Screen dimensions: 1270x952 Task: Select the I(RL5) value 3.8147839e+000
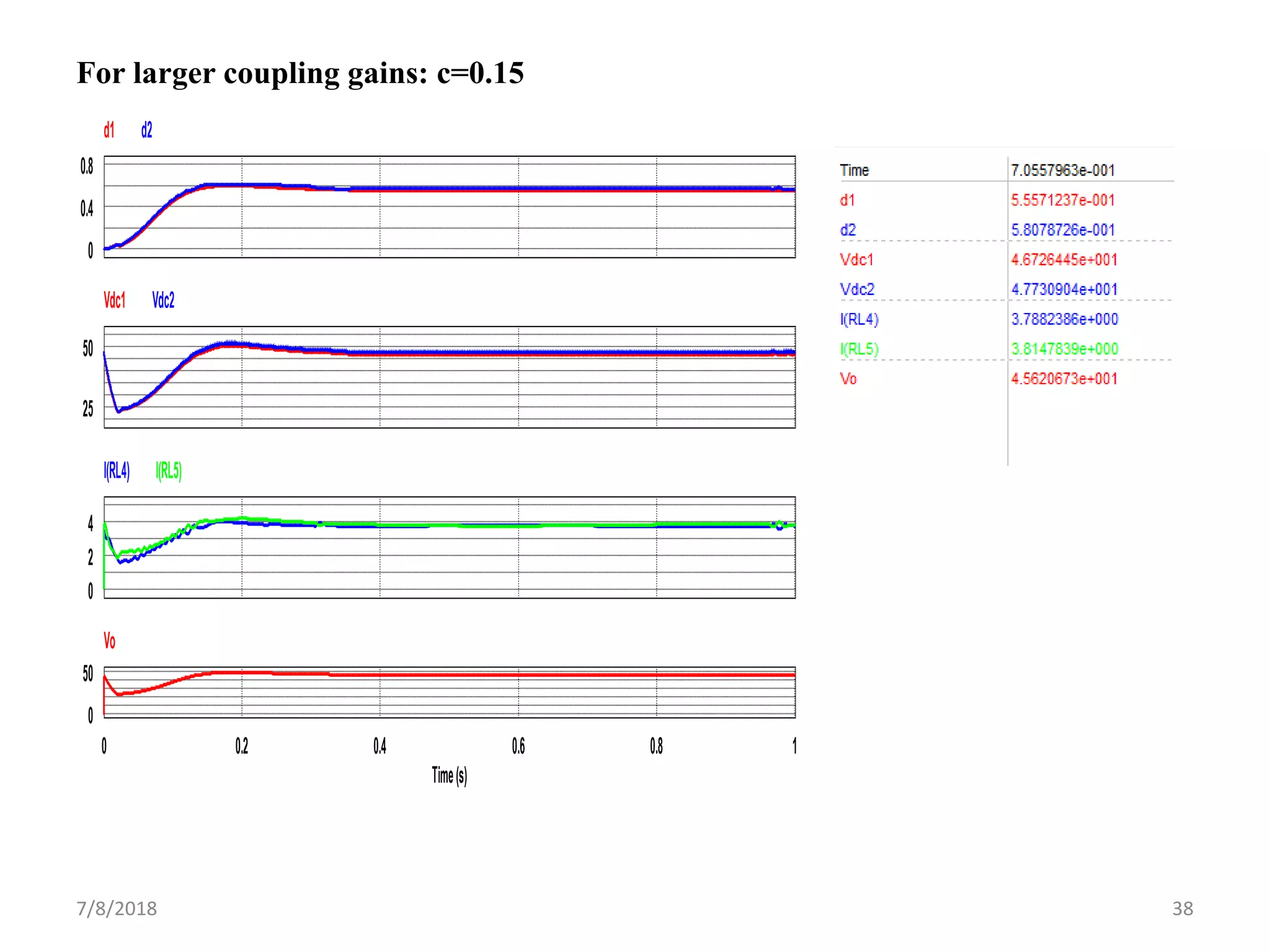[x=1065, y=349]
